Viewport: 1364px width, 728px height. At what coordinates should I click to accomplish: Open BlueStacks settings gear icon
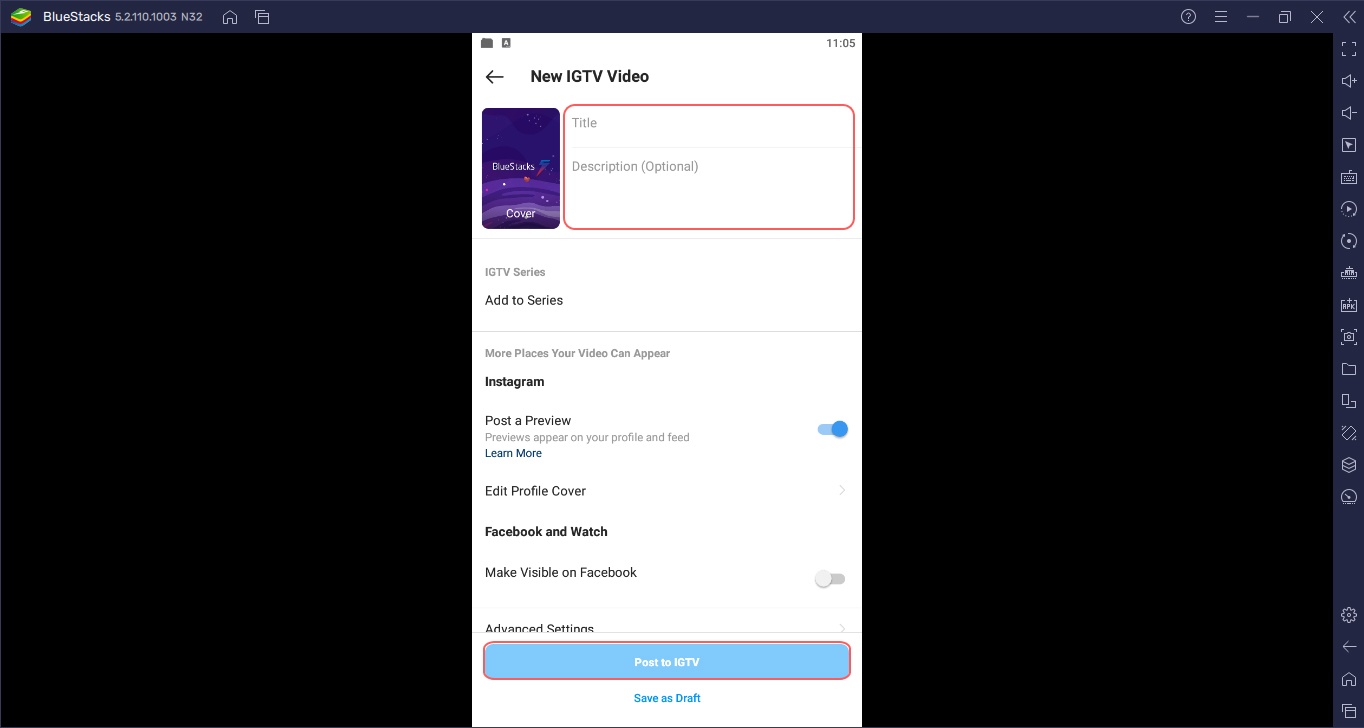1349,614
